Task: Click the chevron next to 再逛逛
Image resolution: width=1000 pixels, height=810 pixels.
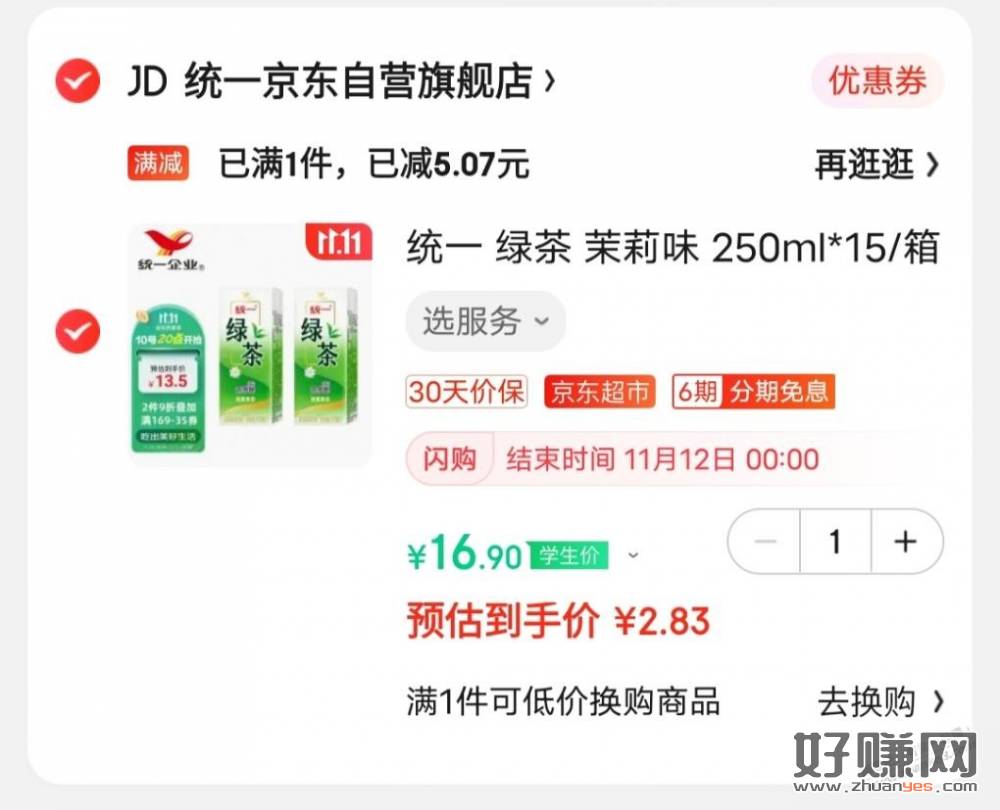Action: 932,165
